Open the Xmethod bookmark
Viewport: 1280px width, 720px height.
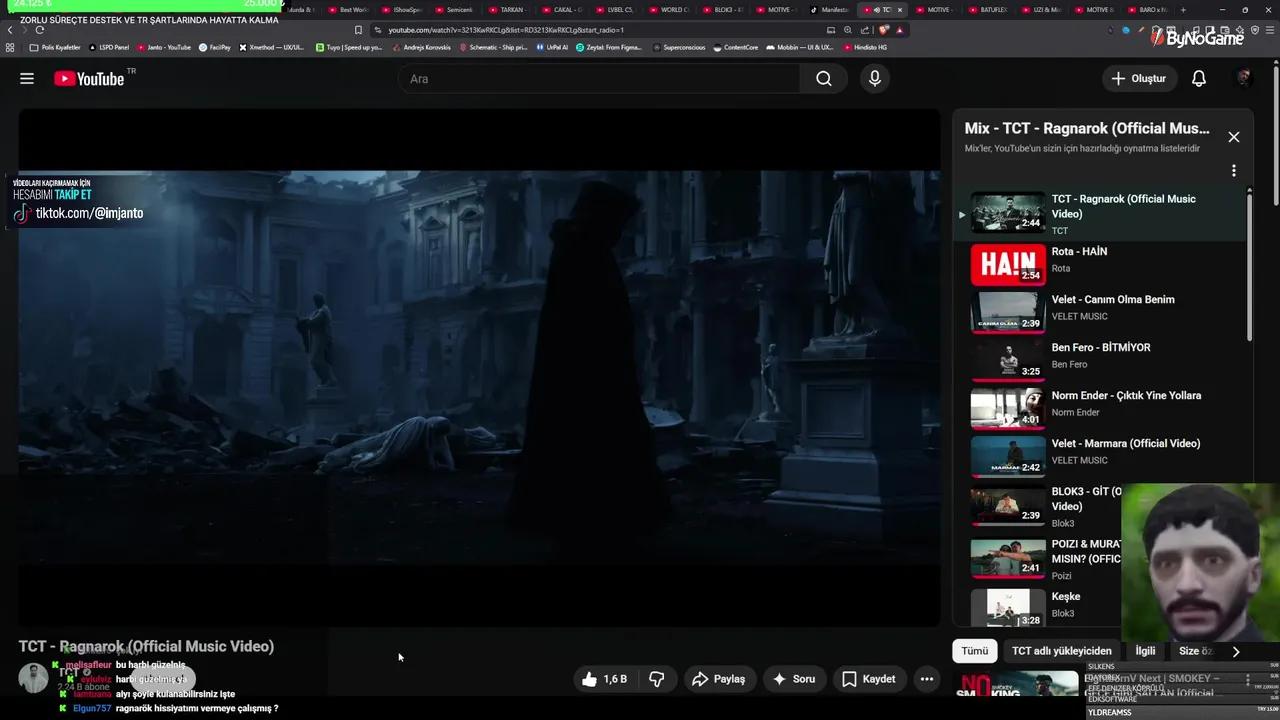click(271, 47)
